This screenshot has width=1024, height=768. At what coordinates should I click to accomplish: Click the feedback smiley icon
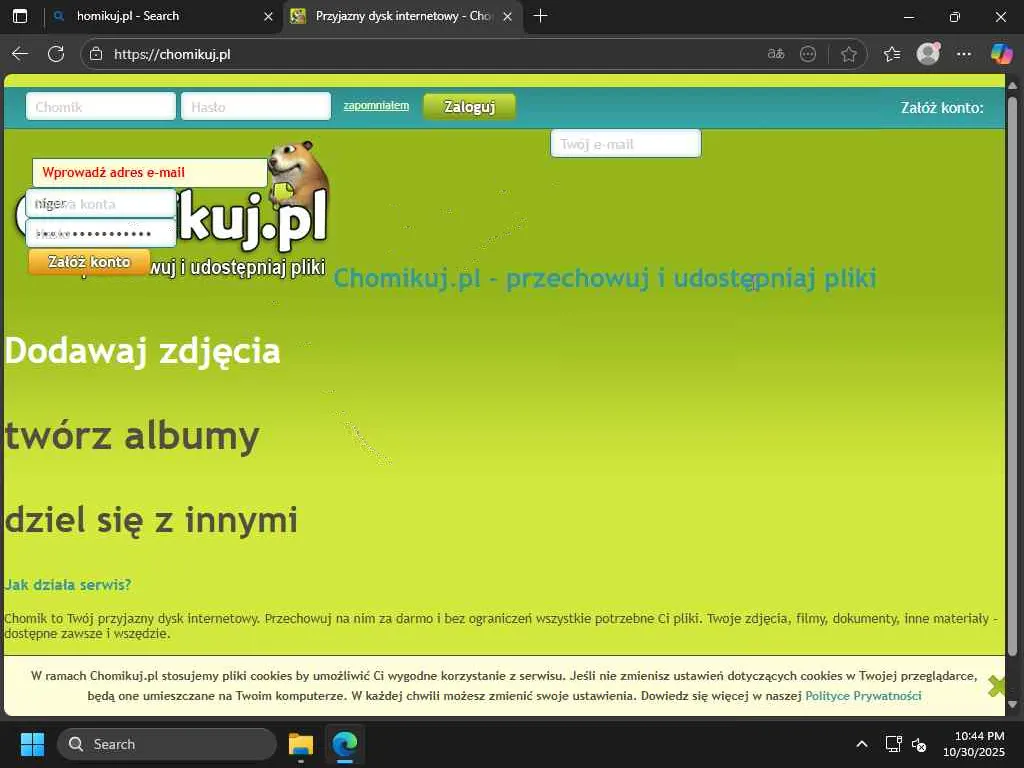pos(808,54)
